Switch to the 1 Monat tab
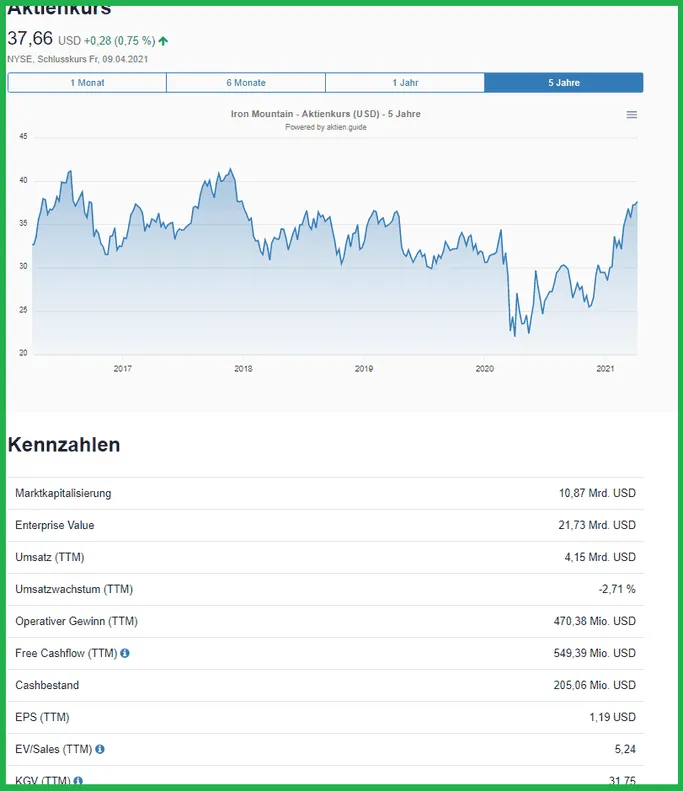 tap(87, 83)
